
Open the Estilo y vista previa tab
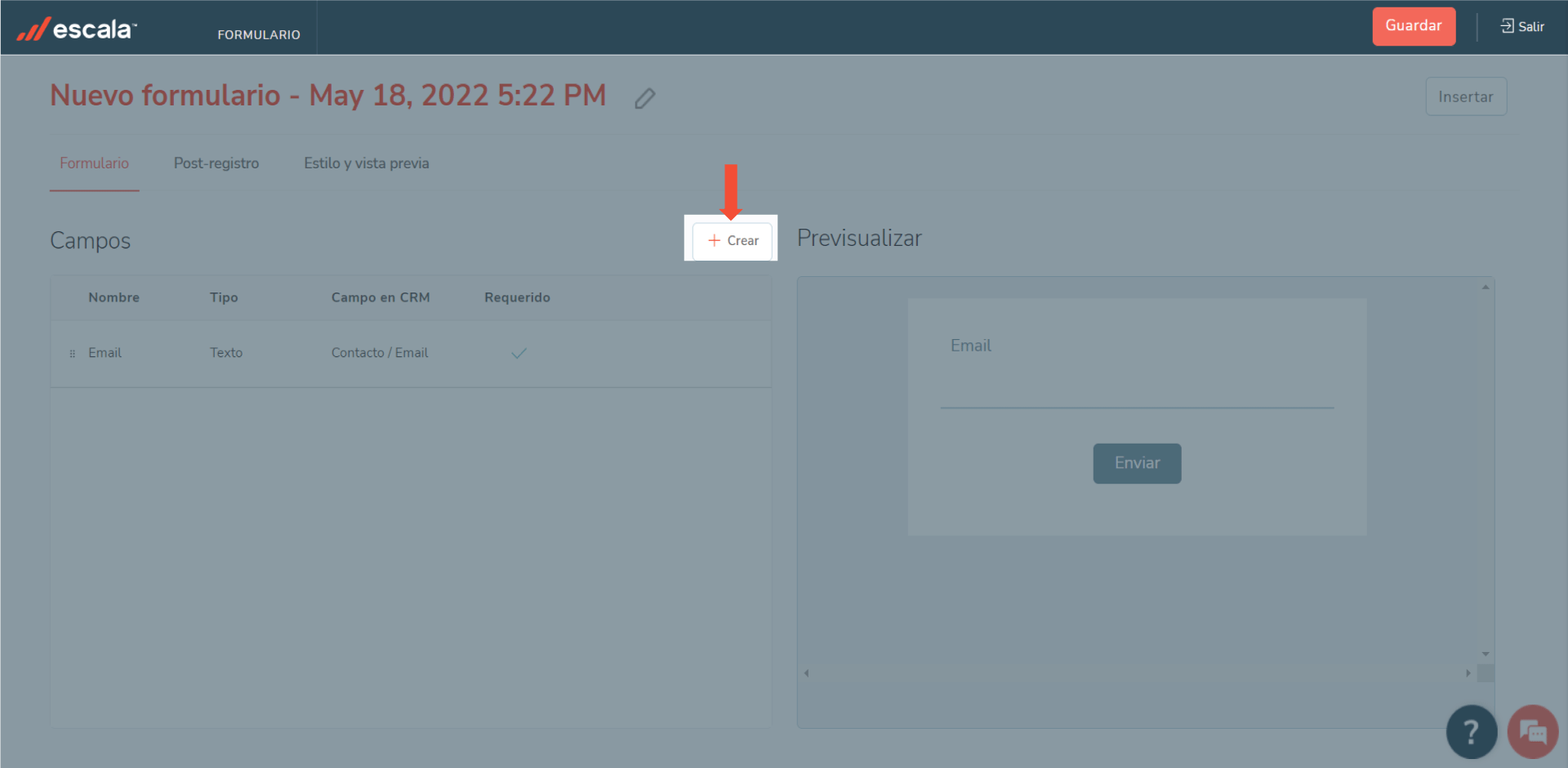[366, 163]
